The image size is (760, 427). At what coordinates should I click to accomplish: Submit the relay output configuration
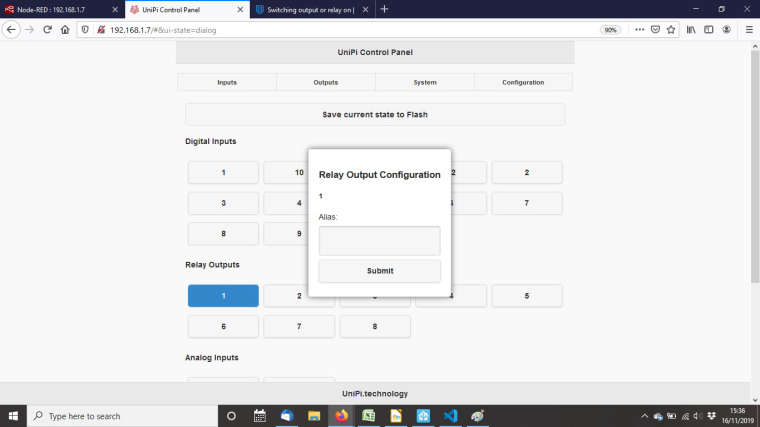tap(380, 271)
